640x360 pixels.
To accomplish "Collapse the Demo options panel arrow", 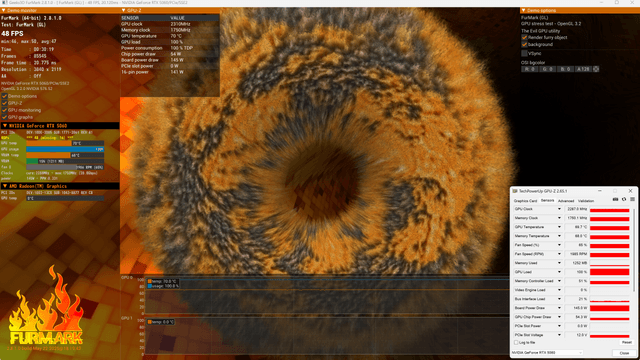I will [523, 10].
